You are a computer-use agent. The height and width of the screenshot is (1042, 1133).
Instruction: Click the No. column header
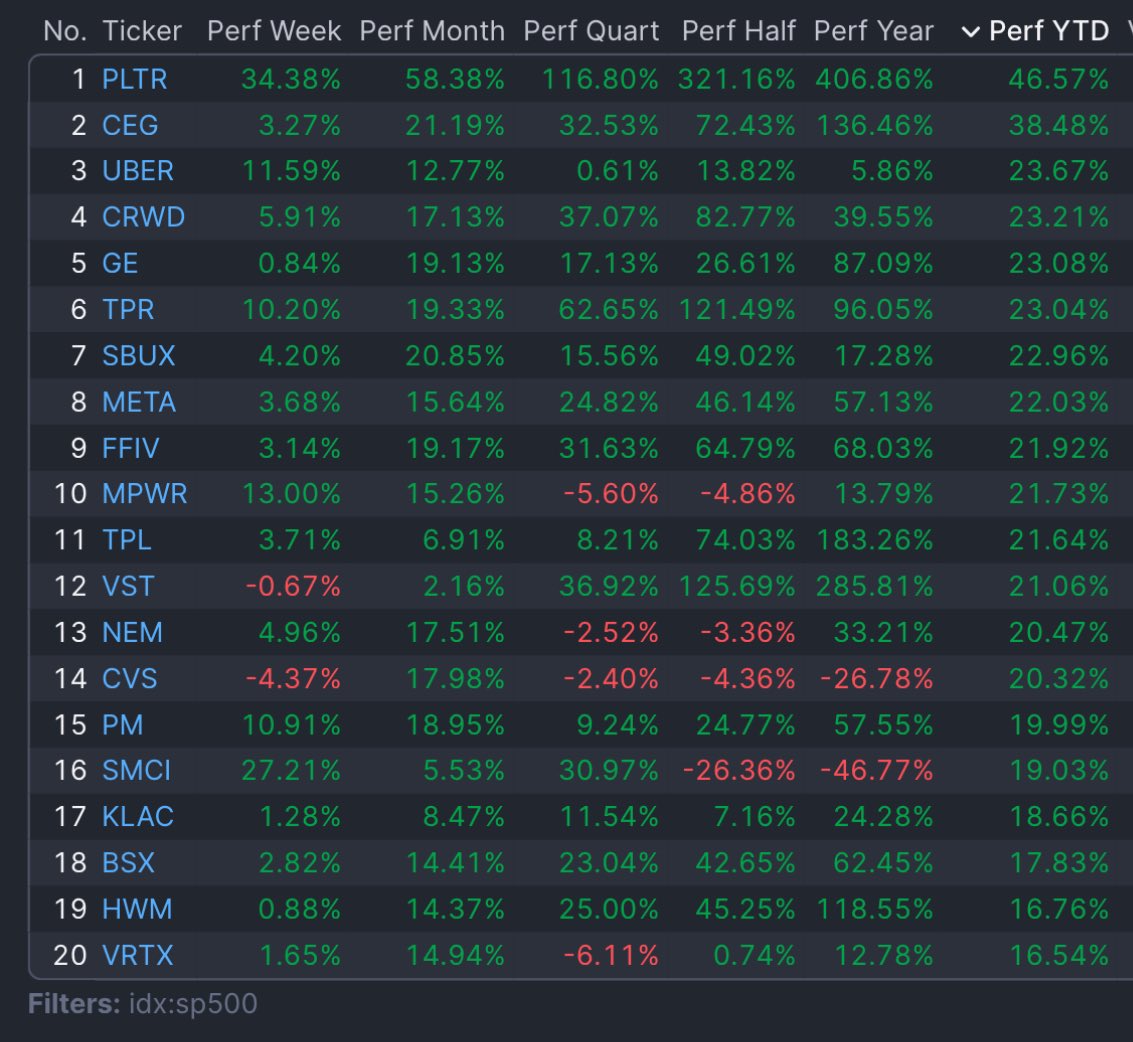point(66,32)
